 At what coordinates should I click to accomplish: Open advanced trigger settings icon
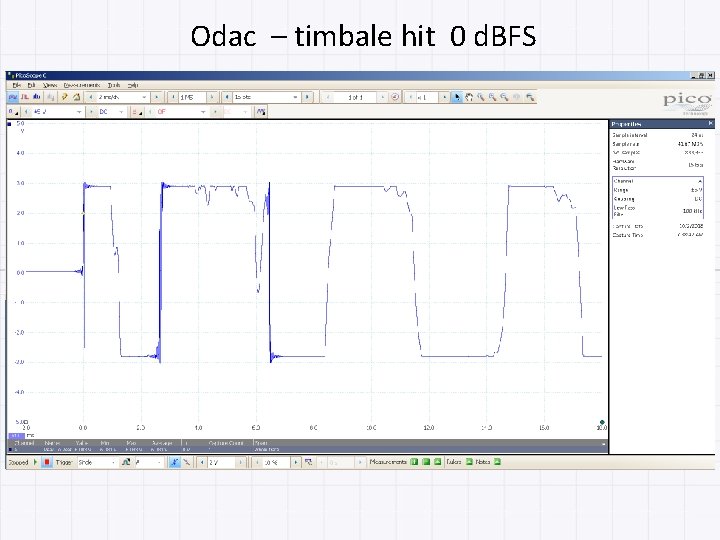[126, 462]
